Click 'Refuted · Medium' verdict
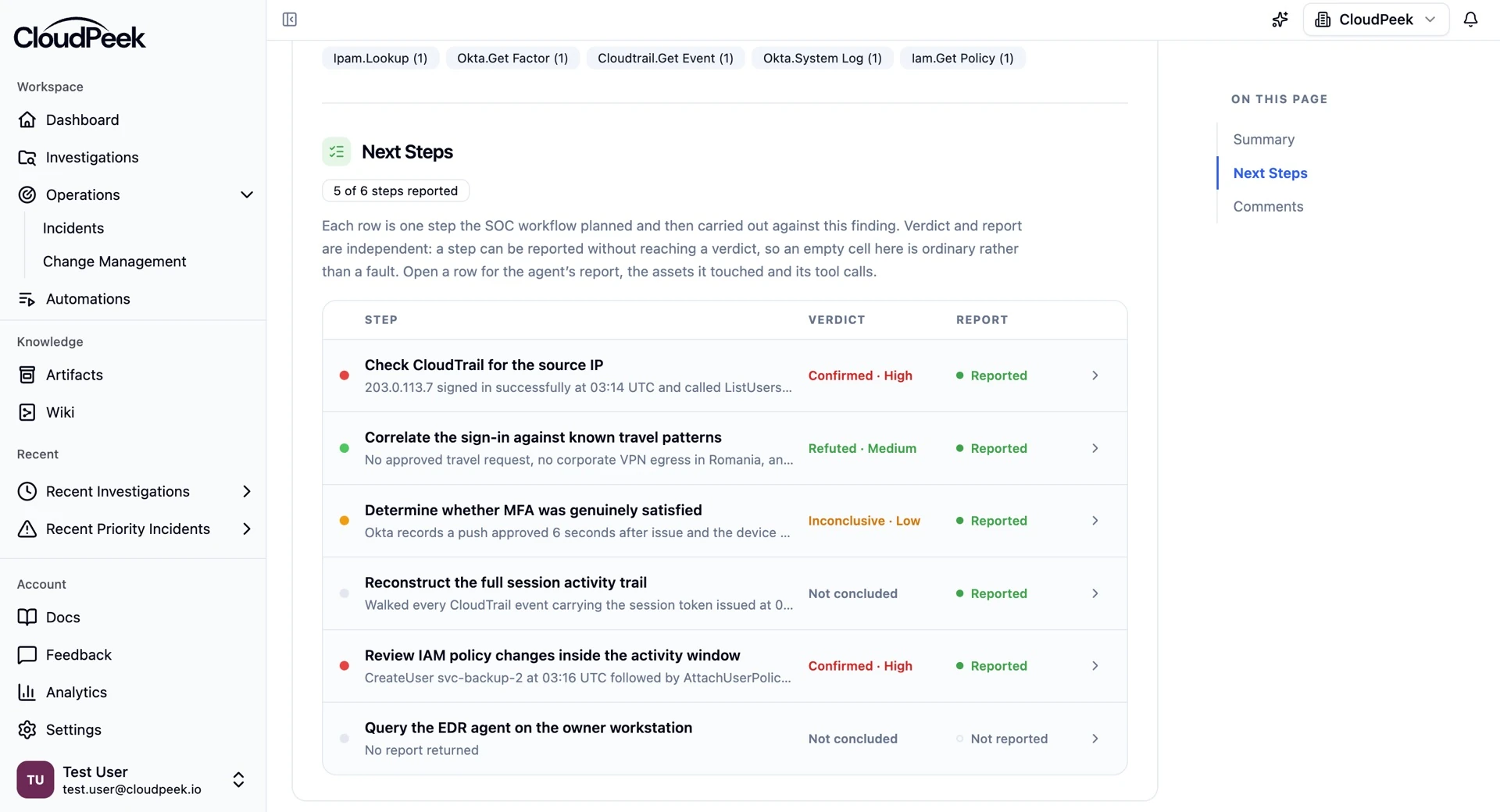 862,448
